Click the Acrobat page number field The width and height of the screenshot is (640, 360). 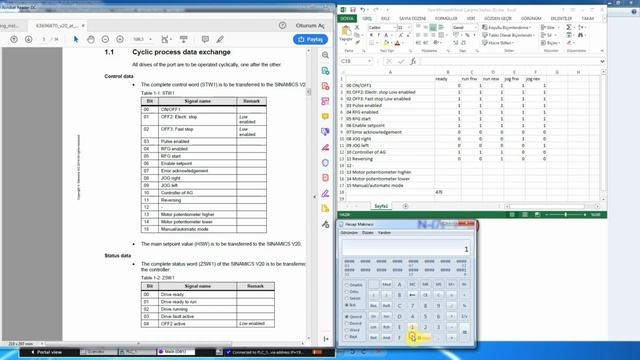[x=43, y=39]
